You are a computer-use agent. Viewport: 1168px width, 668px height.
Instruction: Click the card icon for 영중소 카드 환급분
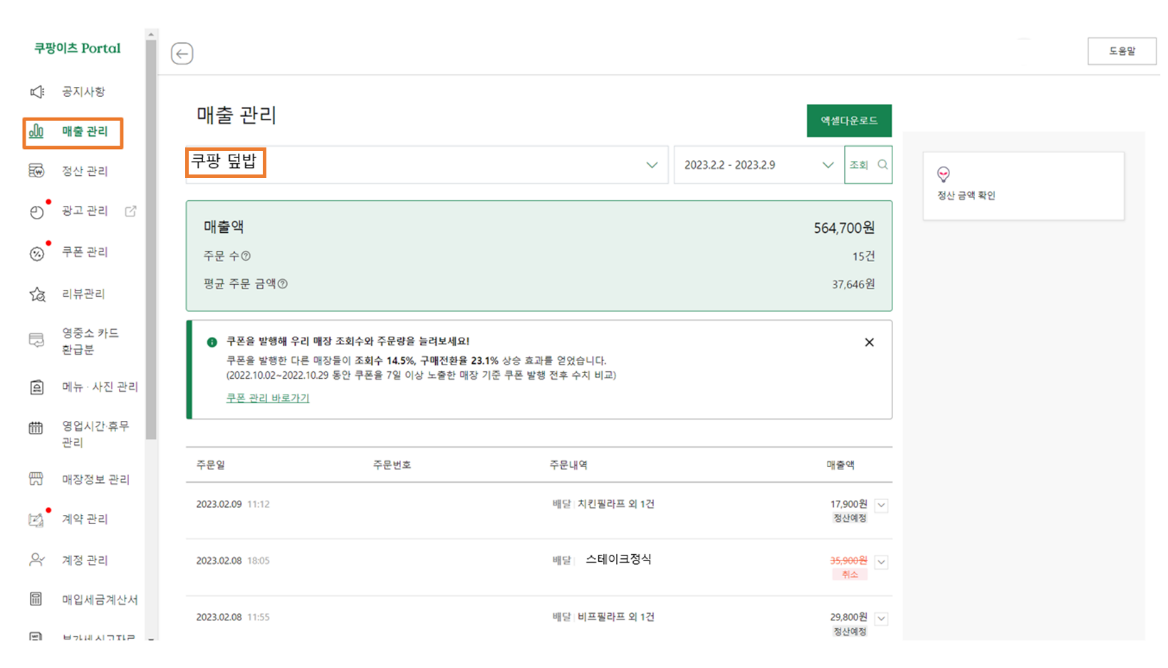(x=36, y=340)
